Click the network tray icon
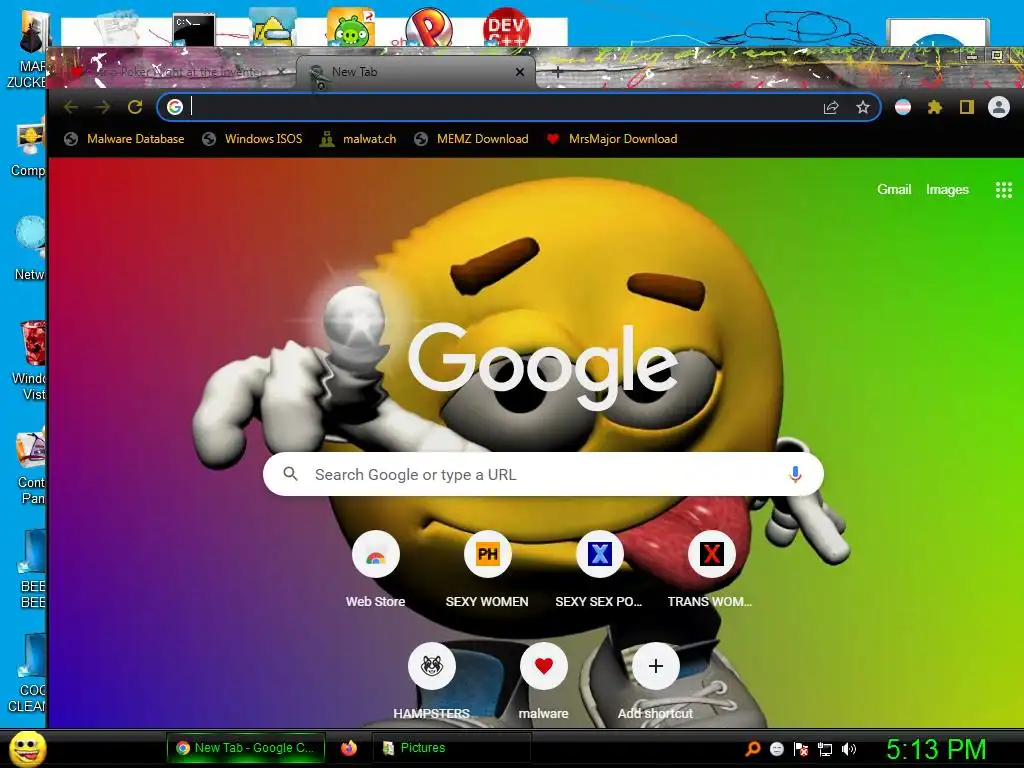This screenshot has width=1024, height=768. click(x=825, y=749)
